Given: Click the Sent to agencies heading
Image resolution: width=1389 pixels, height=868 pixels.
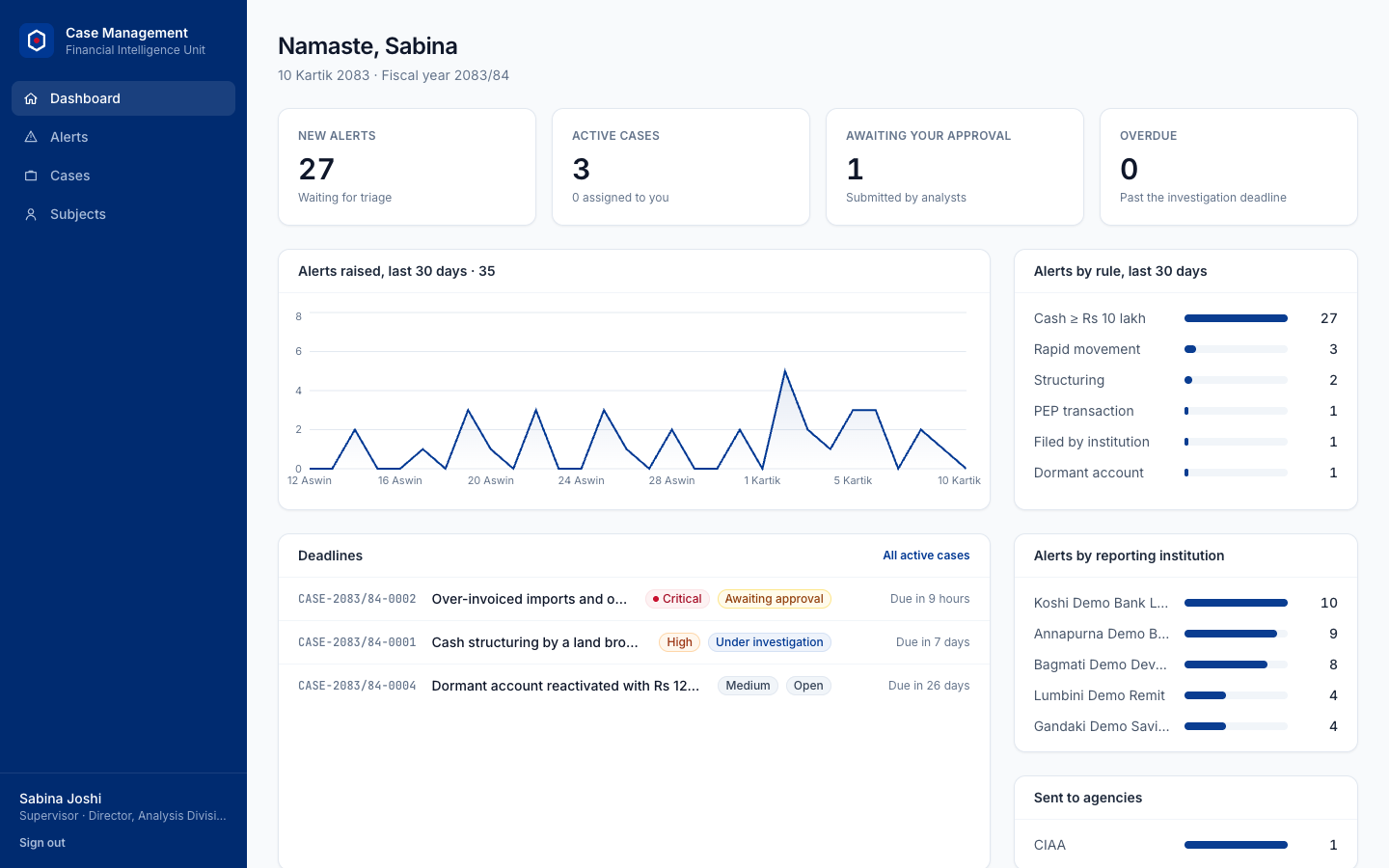Looking at the screenshot, I should tap(1087, 798).
